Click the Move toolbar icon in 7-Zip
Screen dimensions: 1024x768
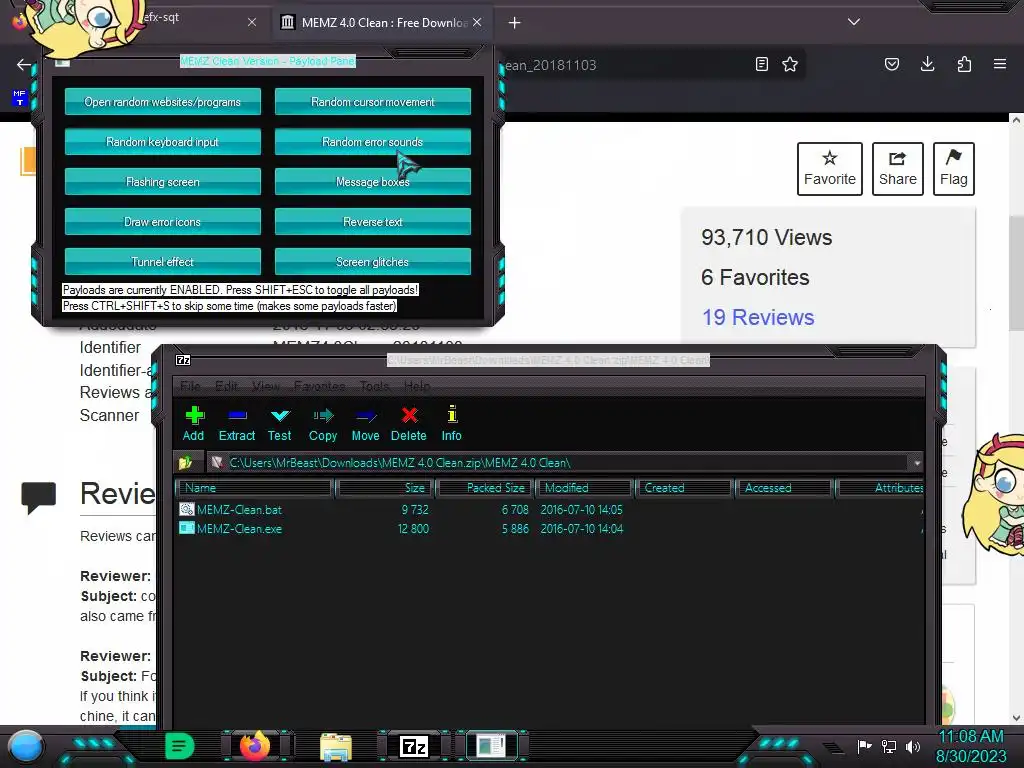[x=365, y=424]
